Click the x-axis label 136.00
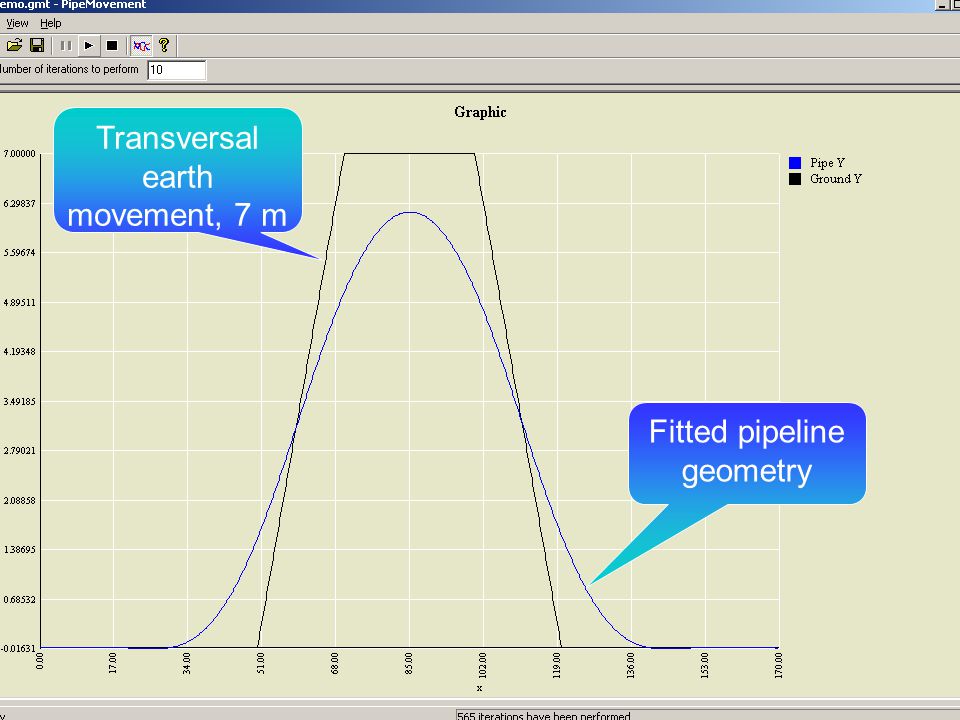 (x=631, y=666)
